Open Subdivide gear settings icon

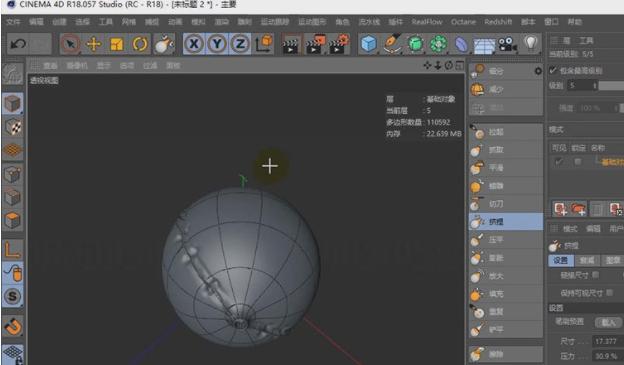coord(538,71)
